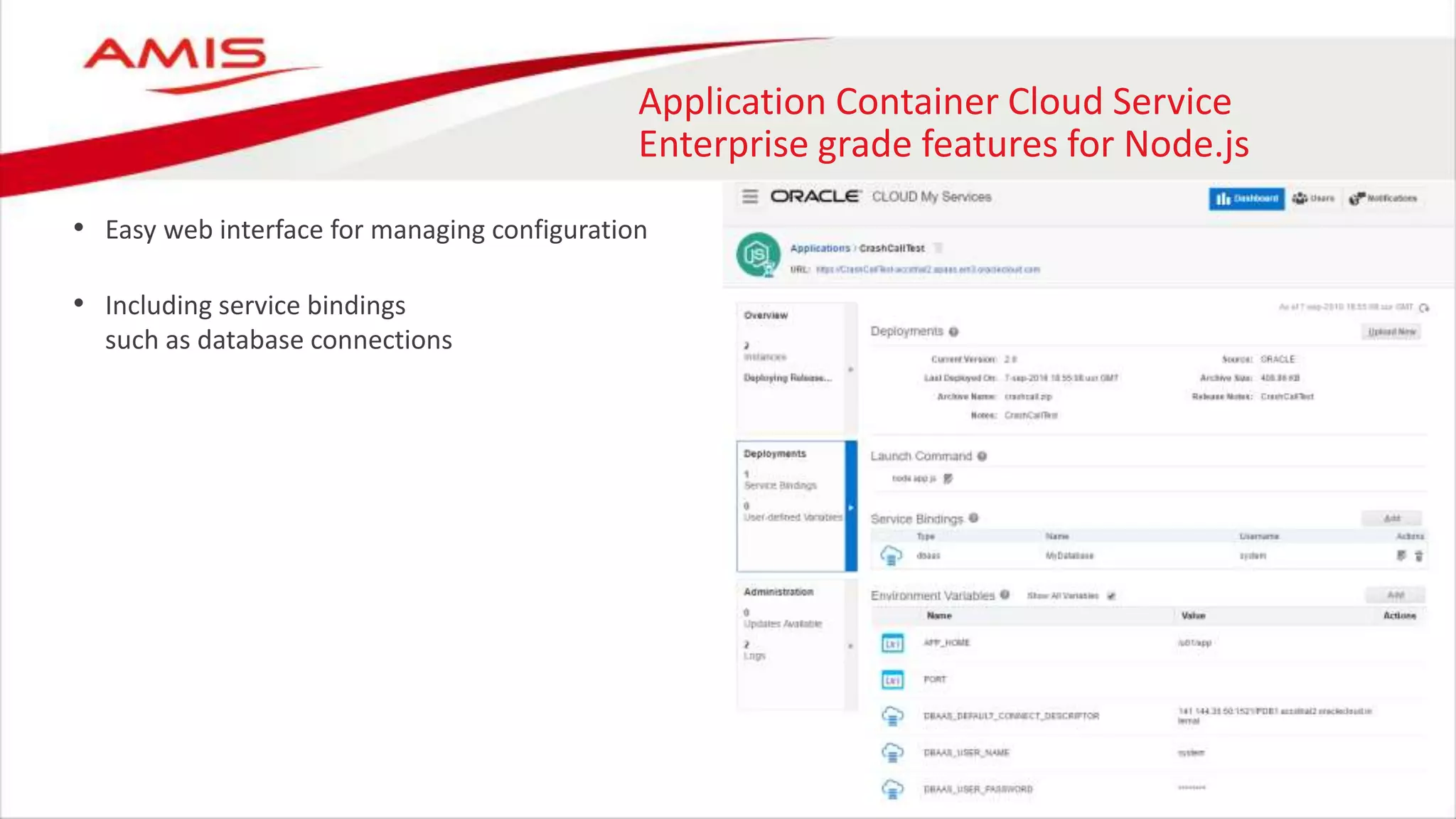This screenshot has width=1456, height=819.
Task: Select the Overview tile
Action: [x=796, y=368]
